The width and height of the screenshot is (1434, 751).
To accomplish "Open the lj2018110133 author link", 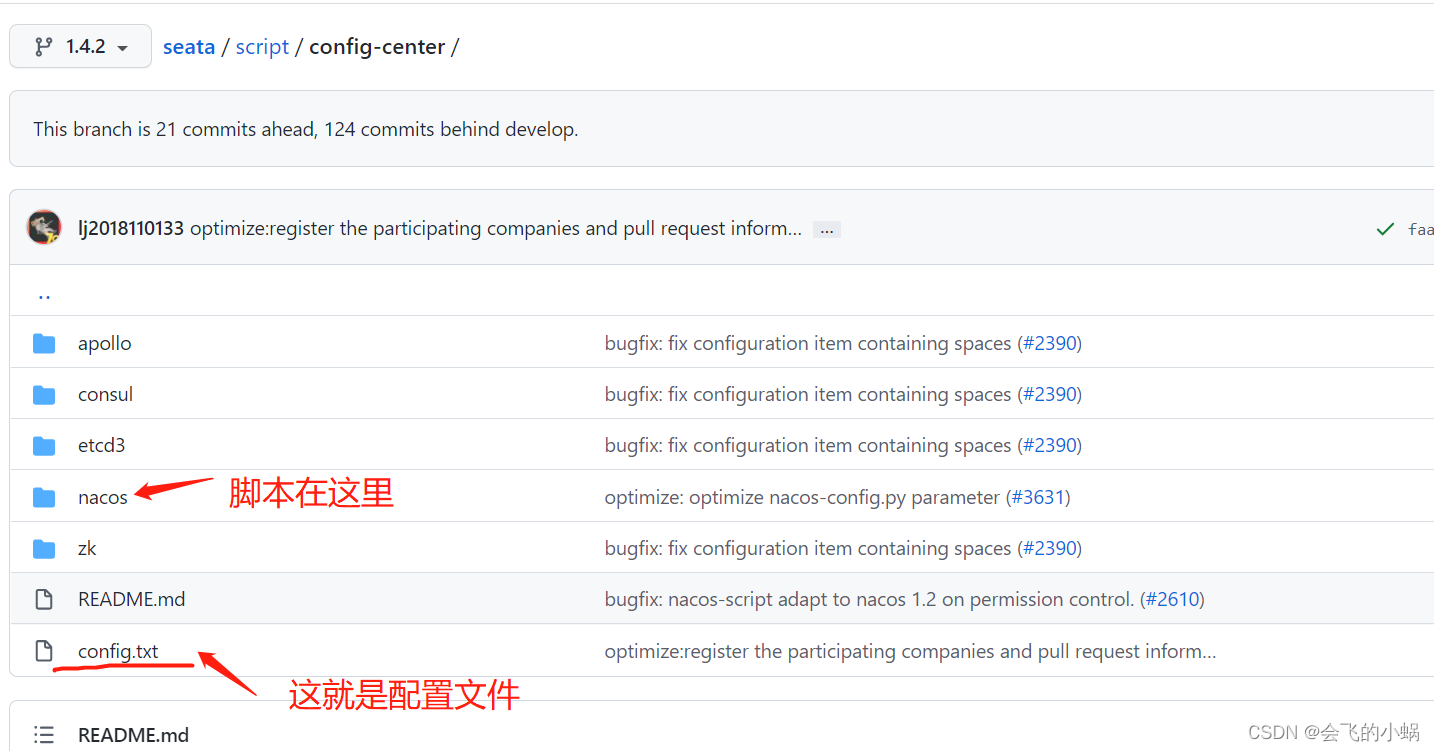I will 131,228.
